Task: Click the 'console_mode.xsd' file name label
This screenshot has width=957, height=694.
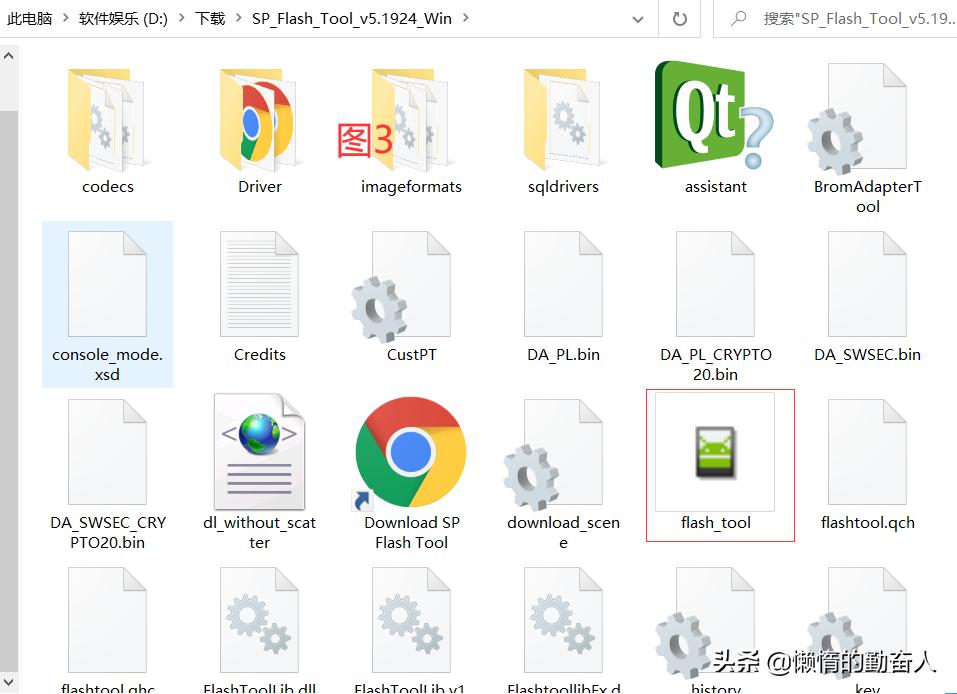Action: (x=107, y=364)
